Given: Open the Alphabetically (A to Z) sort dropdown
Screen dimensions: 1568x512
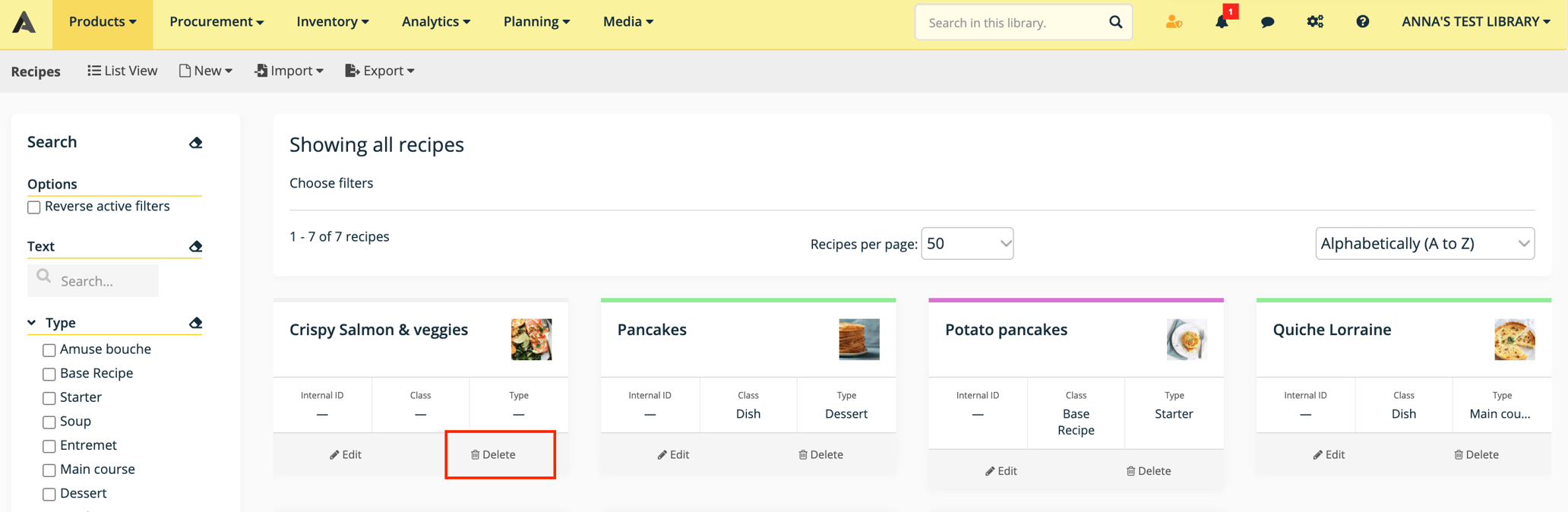Looking at the screenshot, I should [x=1424, y=244].
